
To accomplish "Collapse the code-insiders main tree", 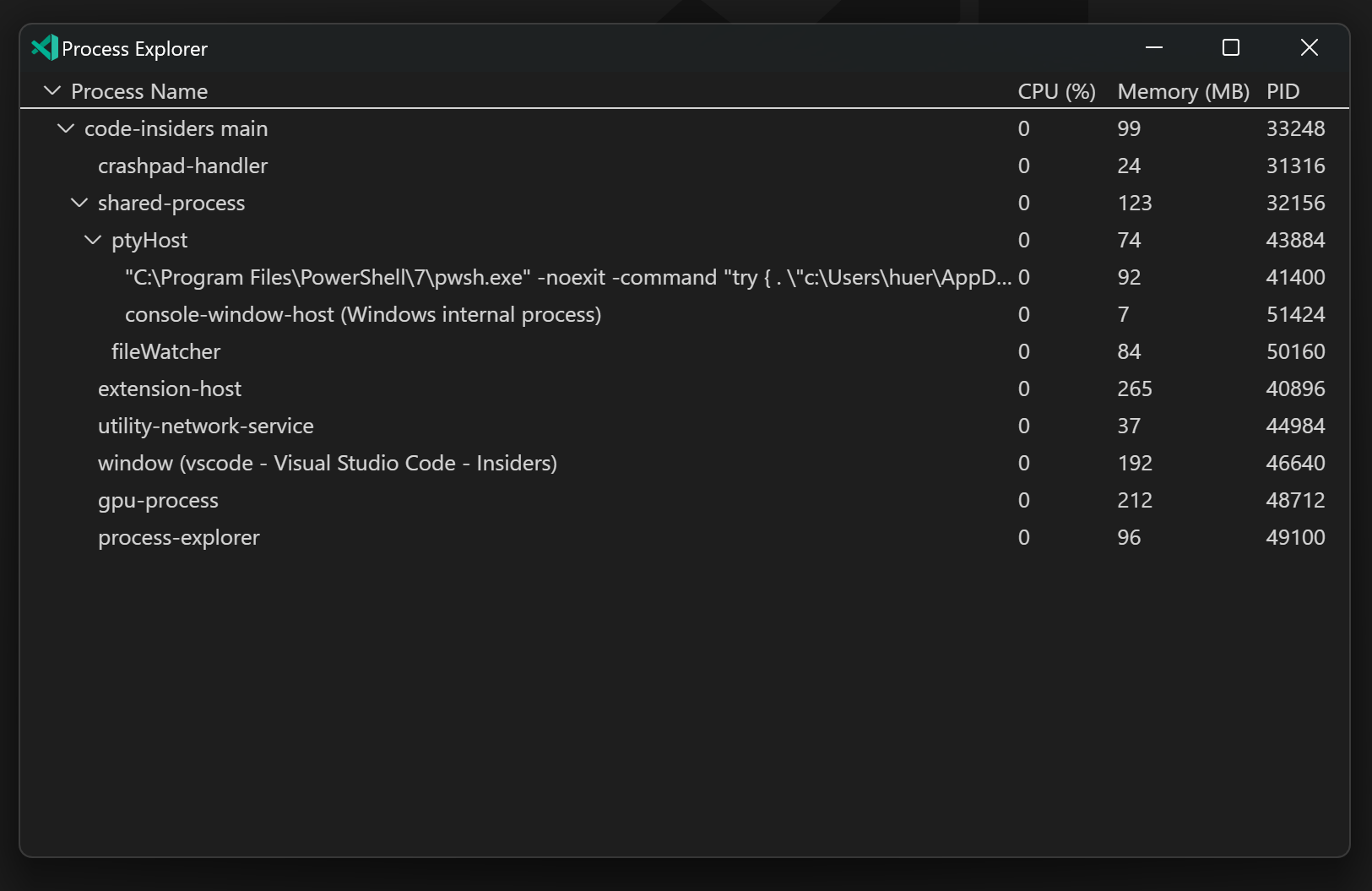I will (x=65, y=128).
